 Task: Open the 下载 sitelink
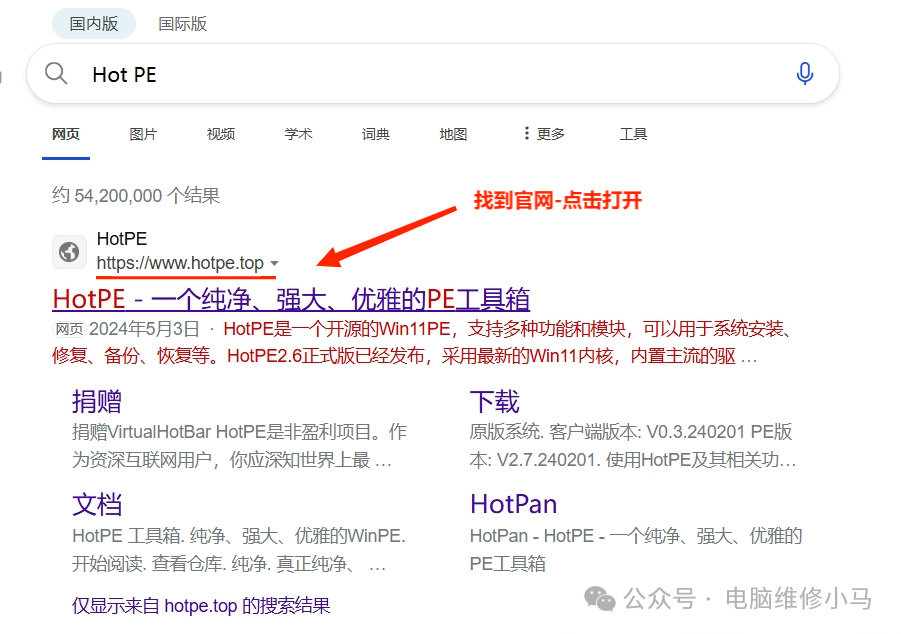(x=494, y=401)
